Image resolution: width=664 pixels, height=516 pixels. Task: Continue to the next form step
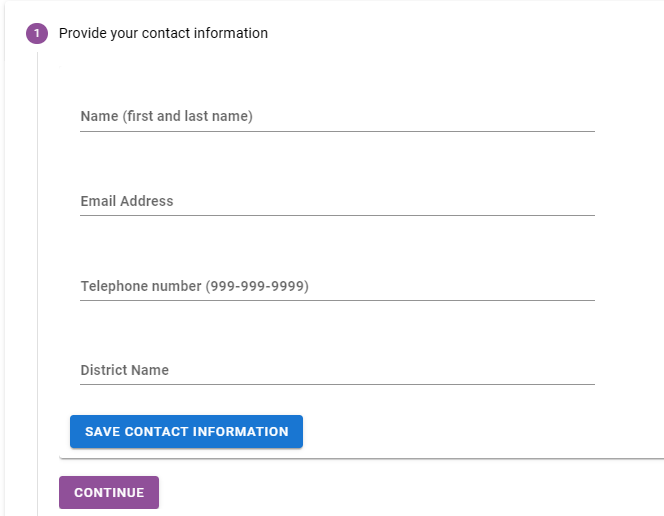coord(109,492)
